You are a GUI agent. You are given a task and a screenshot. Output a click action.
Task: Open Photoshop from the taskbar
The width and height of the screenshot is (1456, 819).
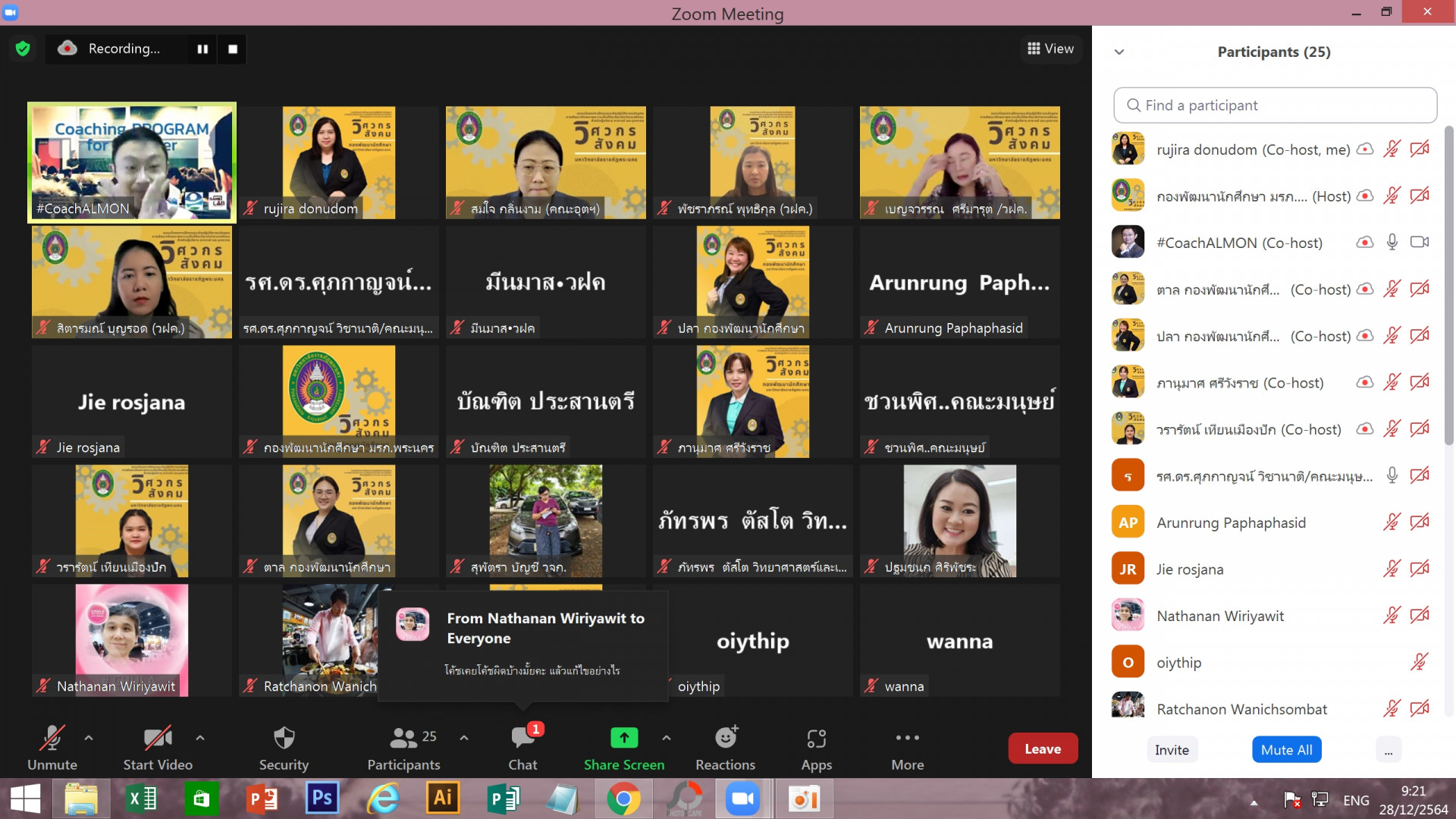click(x=322, y=799)
